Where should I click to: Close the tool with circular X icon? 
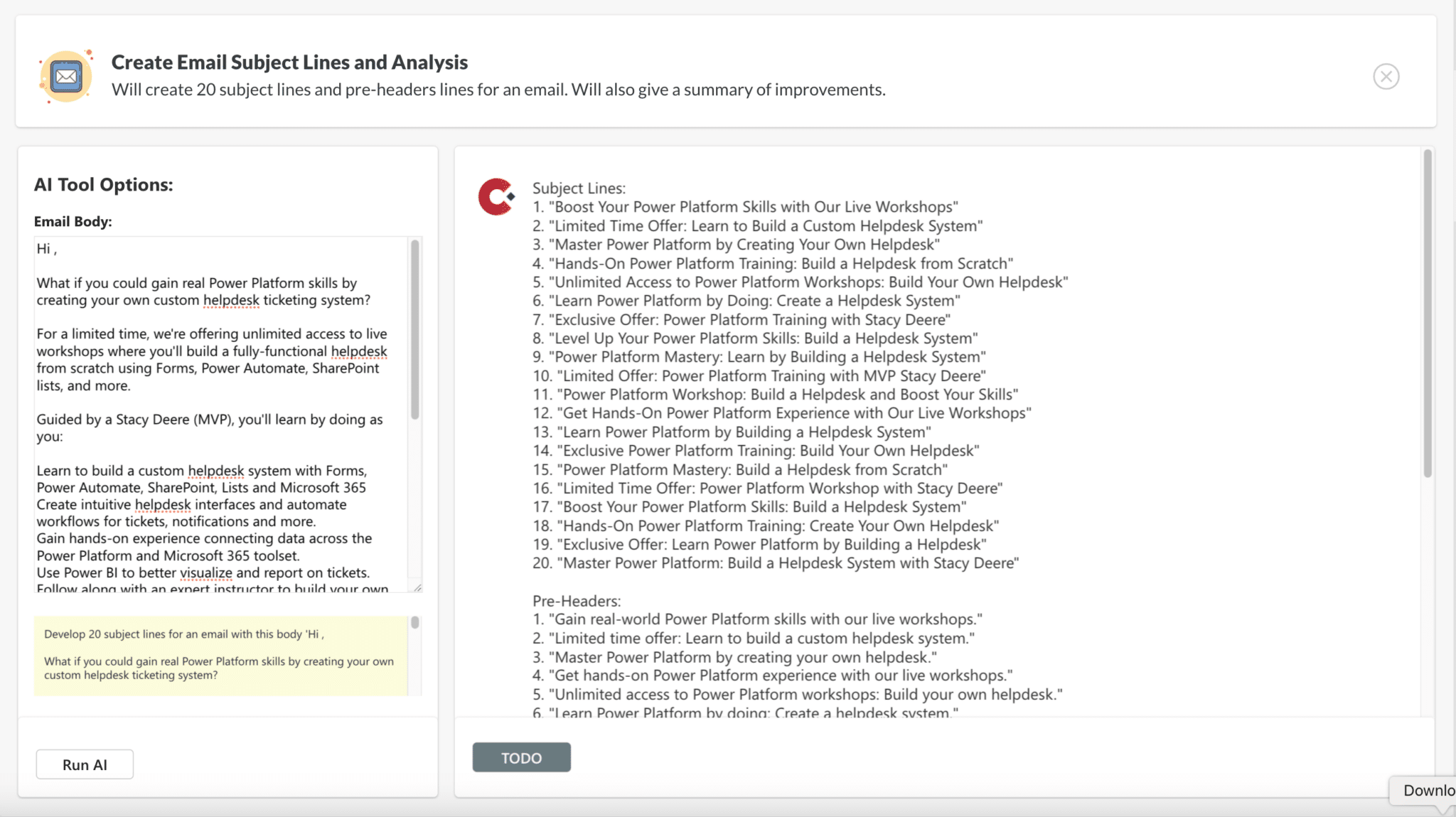[x=1385, y=77]
